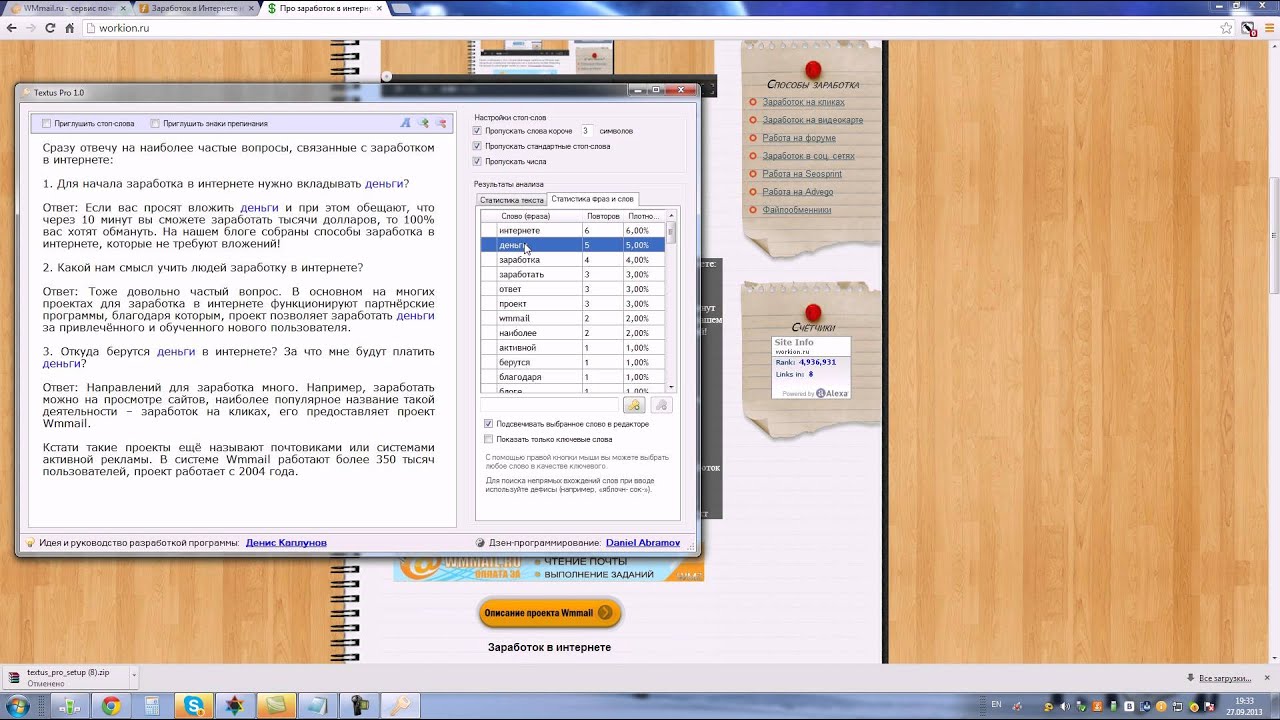Screen dimensions: 1280x720
Task: Click the camcorder icon on the taskbar
Action: pyautogui.click(x=359, y=706)
